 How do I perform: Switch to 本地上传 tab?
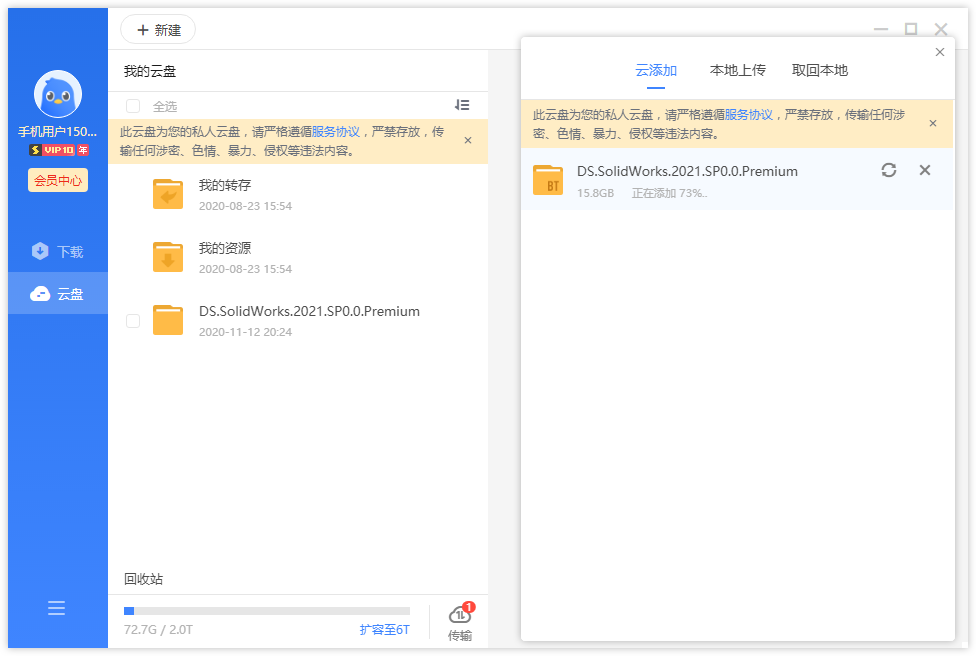pos(737,70)
